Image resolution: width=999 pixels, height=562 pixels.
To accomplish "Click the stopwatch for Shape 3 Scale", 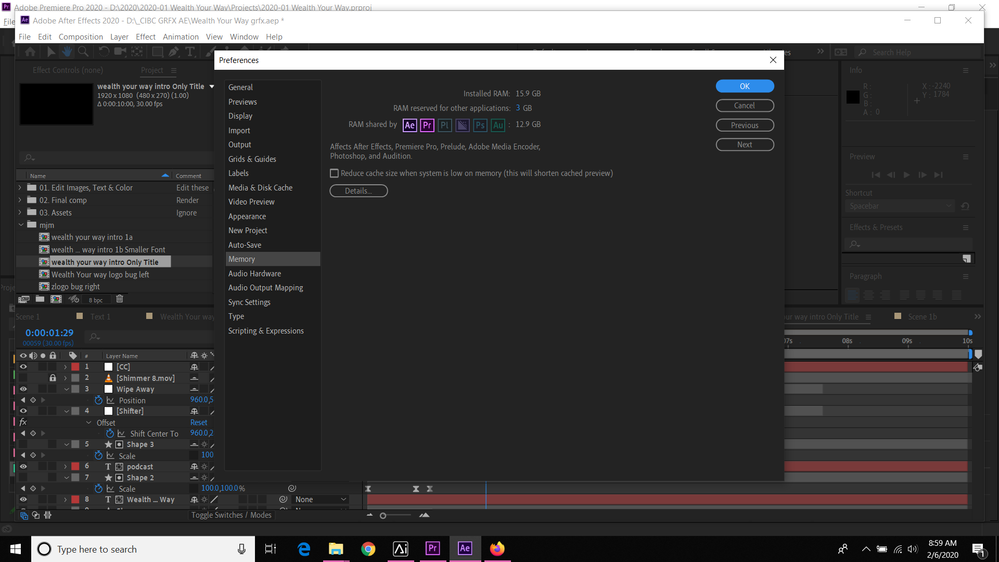I will pyautogui.click(x=99, y=456).
